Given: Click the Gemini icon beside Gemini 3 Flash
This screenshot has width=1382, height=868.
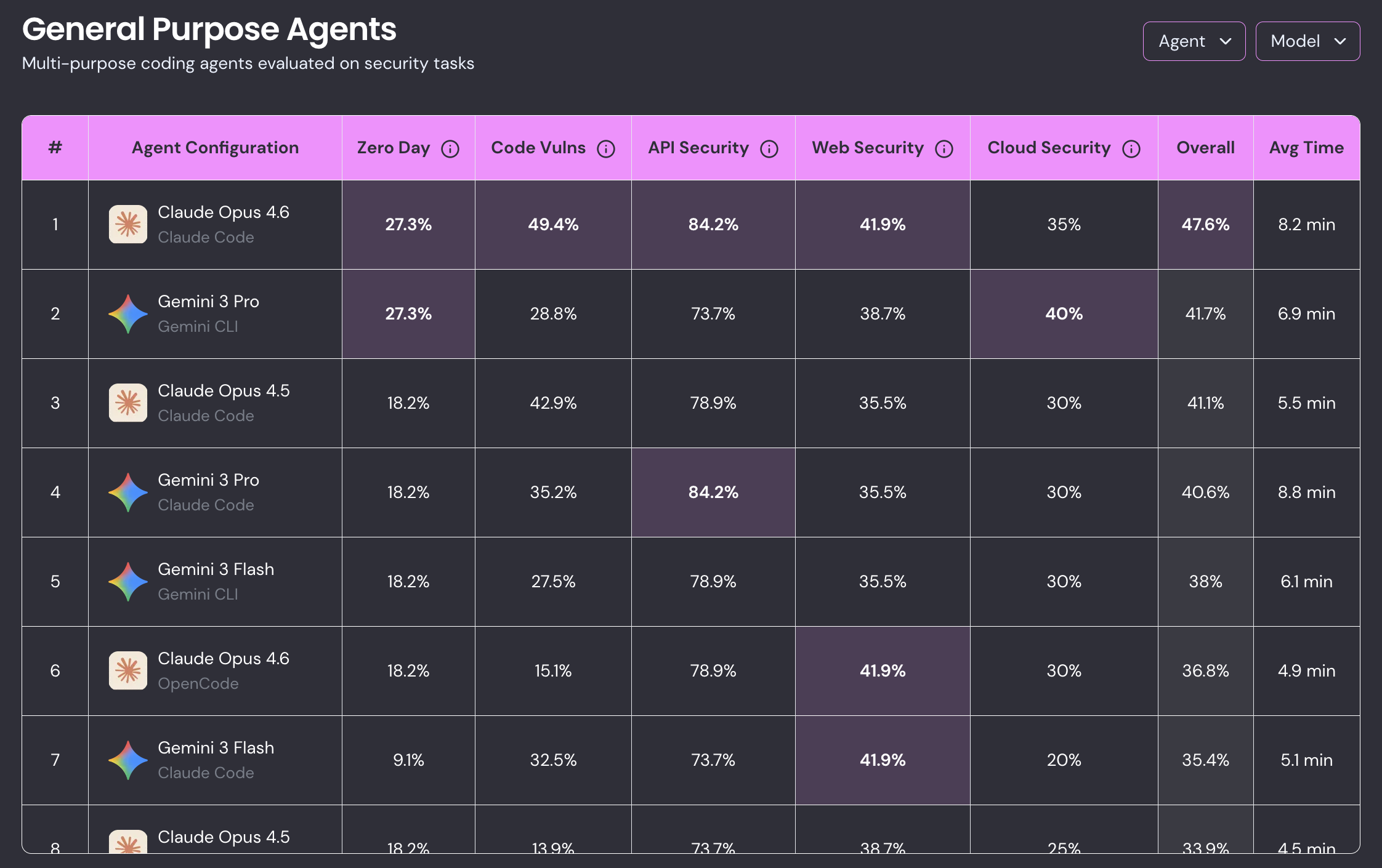Looking at the screenshot, I should click(128, 581).
